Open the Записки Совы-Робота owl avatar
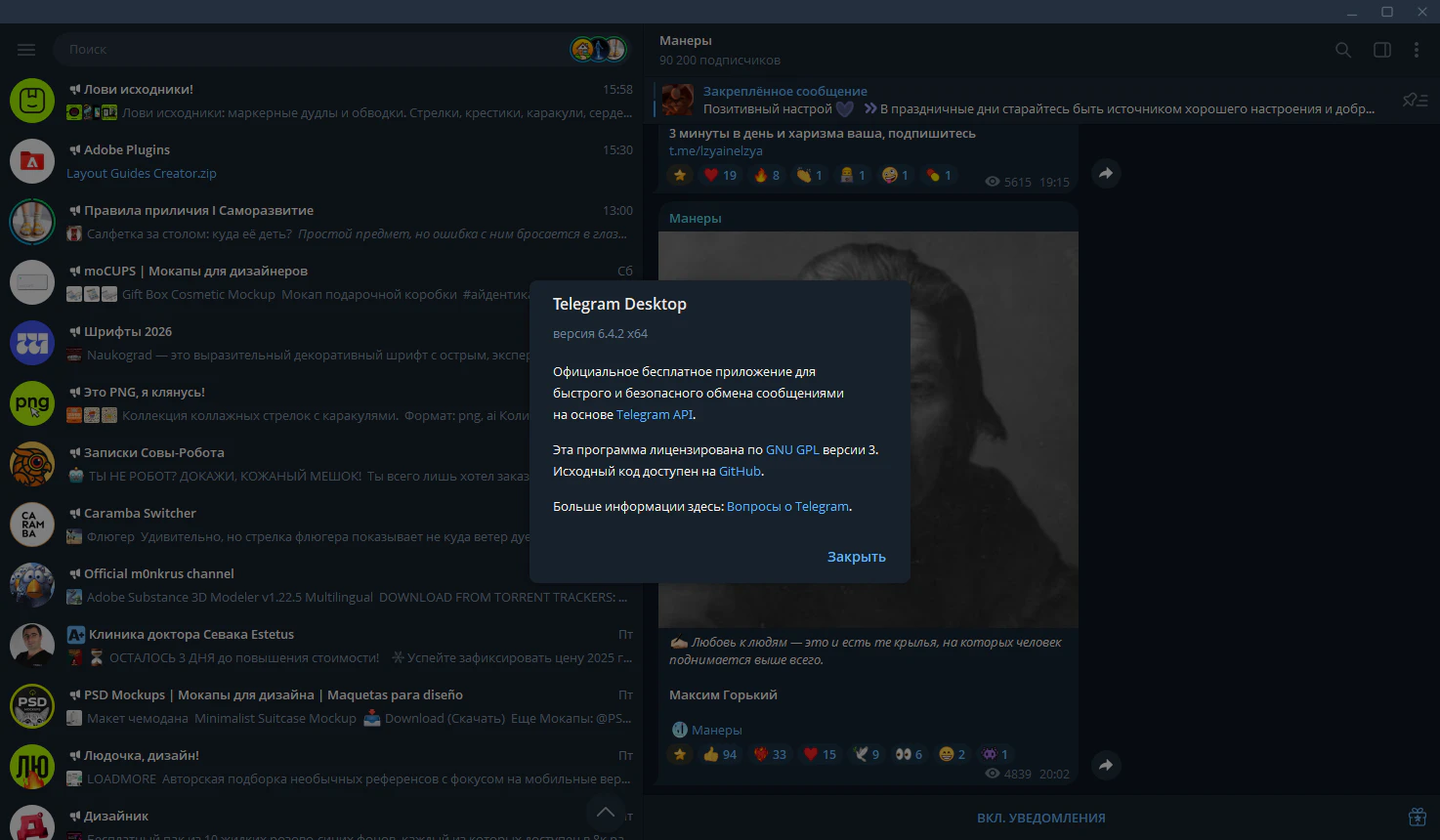The image size is (1440, 840). click(x=32, y=464)
